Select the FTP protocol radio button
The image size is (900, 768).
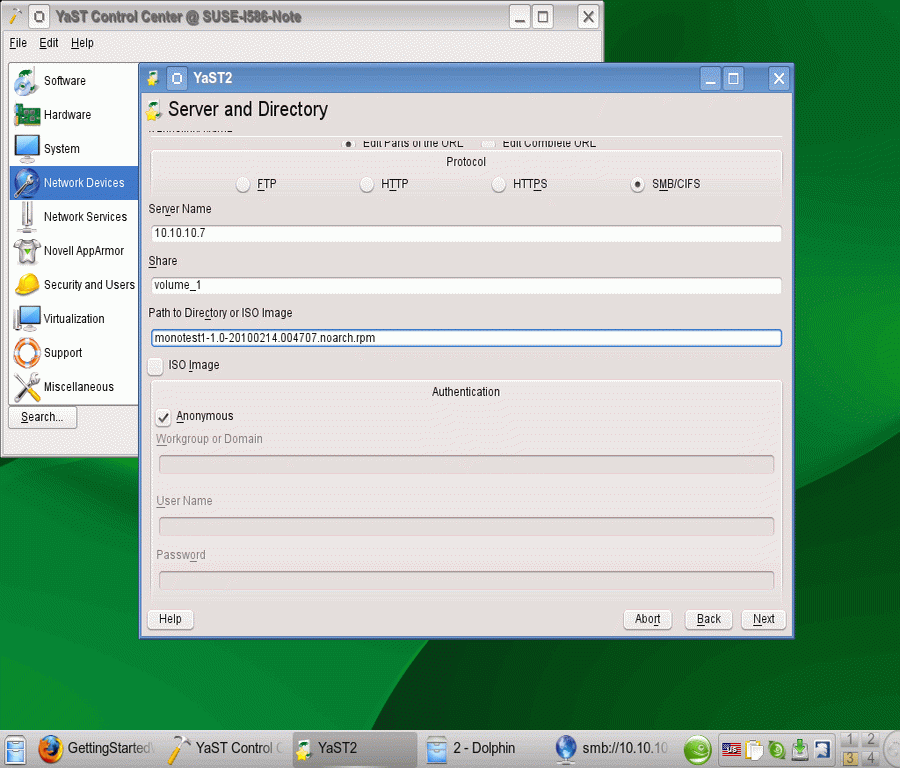[243, 184]
